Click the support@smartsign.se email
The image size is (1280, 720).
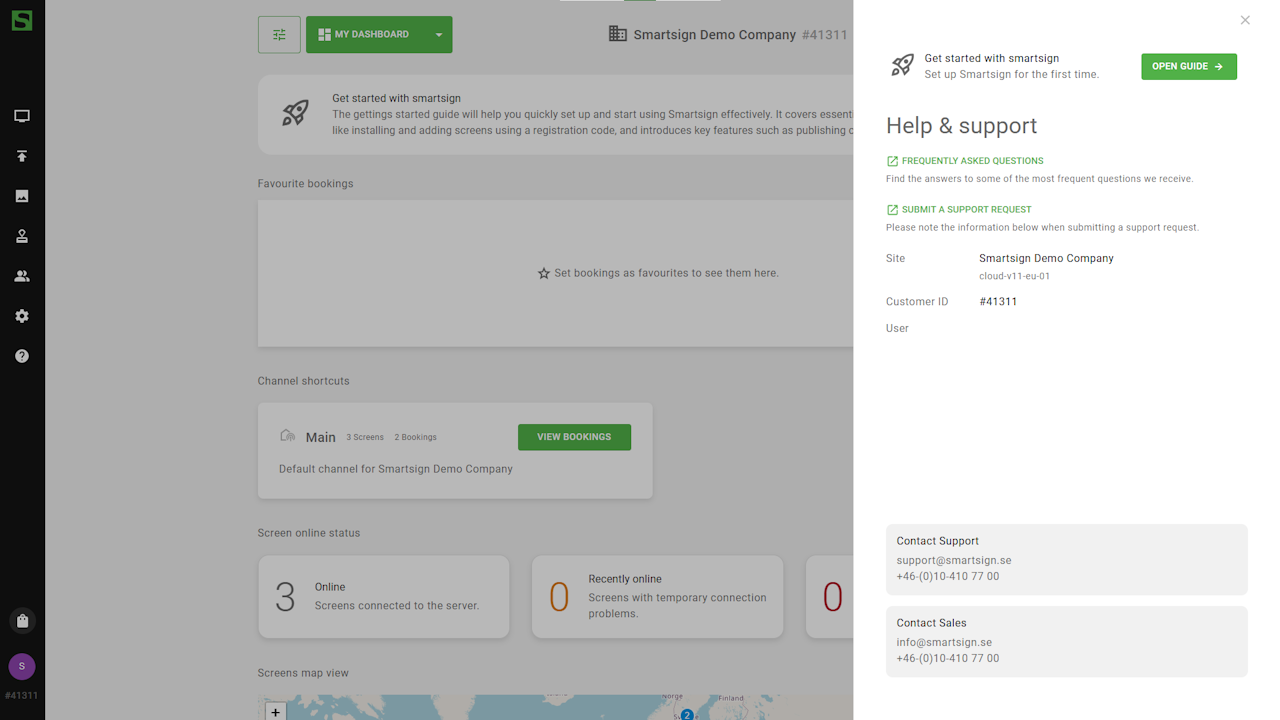pyautogui.click(x=954, y=560)
